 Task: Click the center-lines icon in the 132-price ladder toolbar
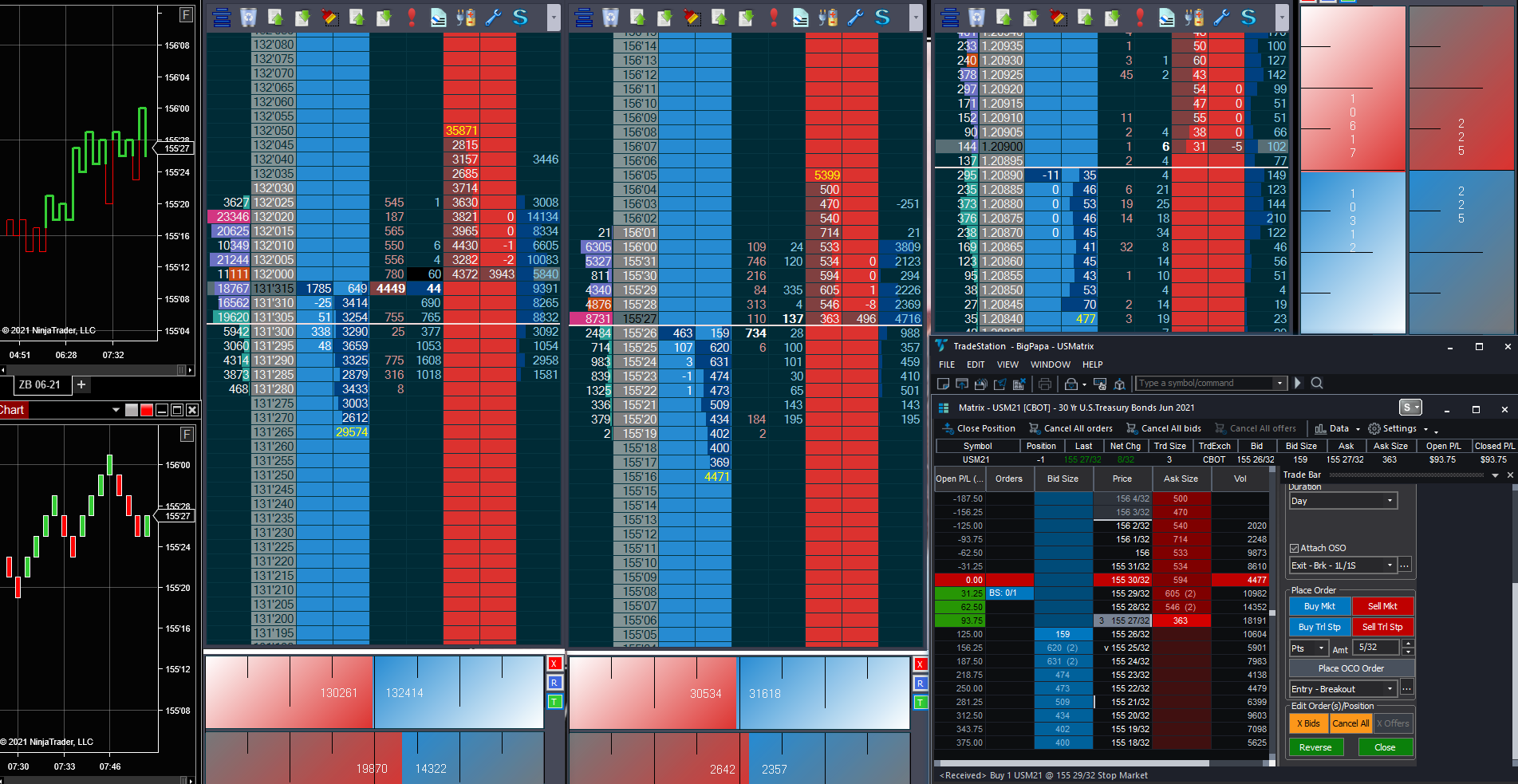pos(222,18)
